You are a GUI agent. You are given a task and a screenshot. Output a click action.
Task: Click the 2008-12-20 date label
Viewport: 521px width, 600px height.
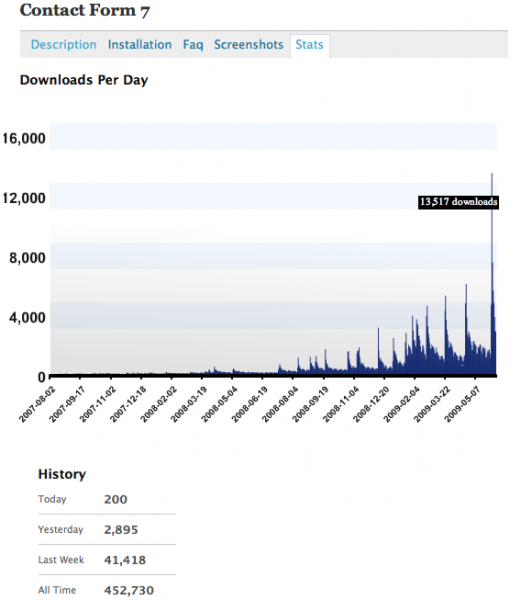371,404
